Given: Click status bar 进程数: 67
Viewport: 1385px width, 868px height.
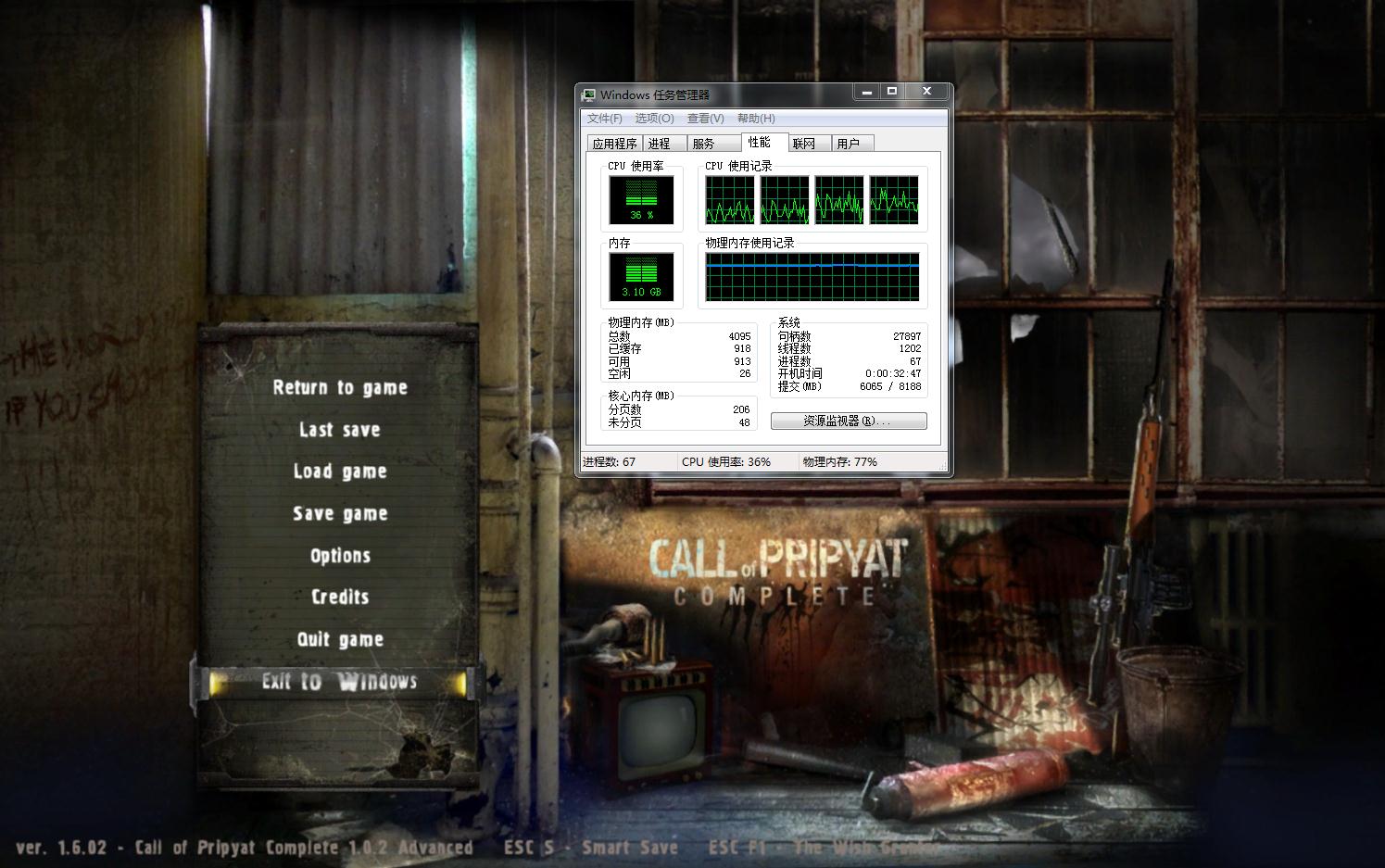Looking at the screenshot, I should pyautogui.click(x=609, y=462).
